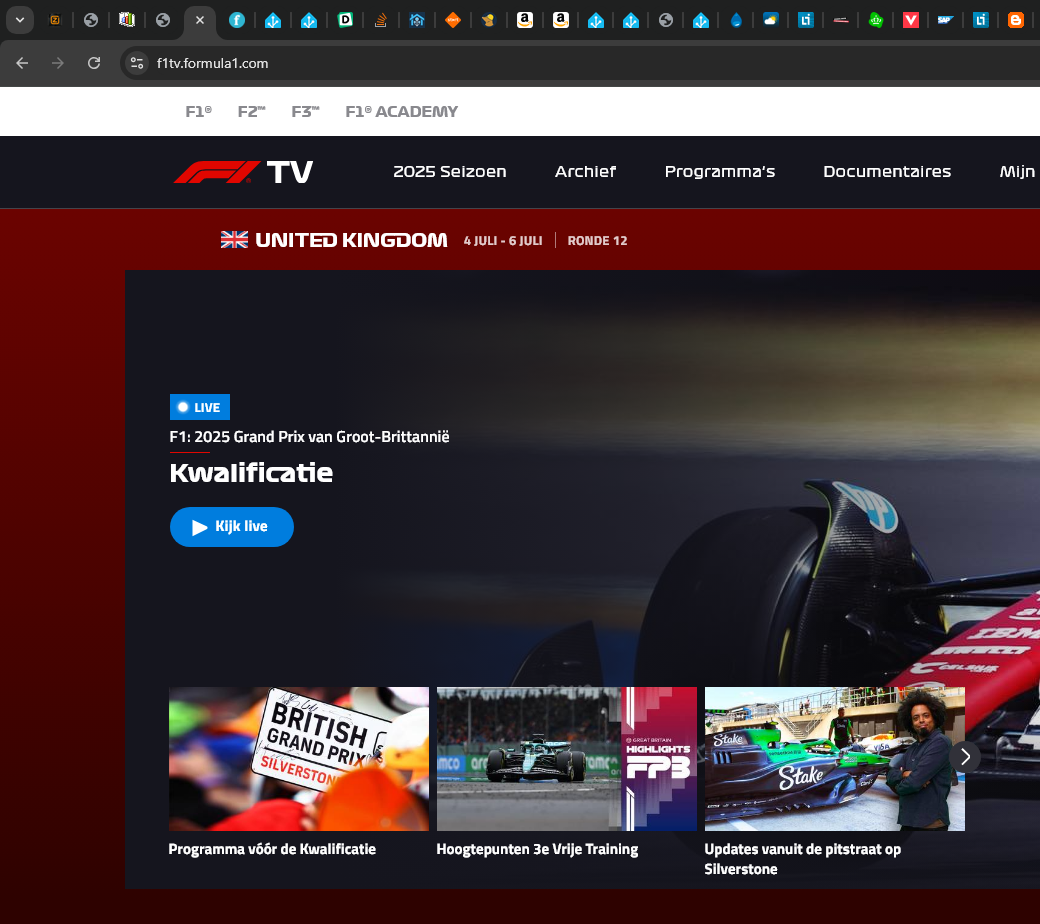Open the tab search dropdown arrow
Viewport: 1040px width, 924px height.
pyautogui.click(x=20, y=20)
